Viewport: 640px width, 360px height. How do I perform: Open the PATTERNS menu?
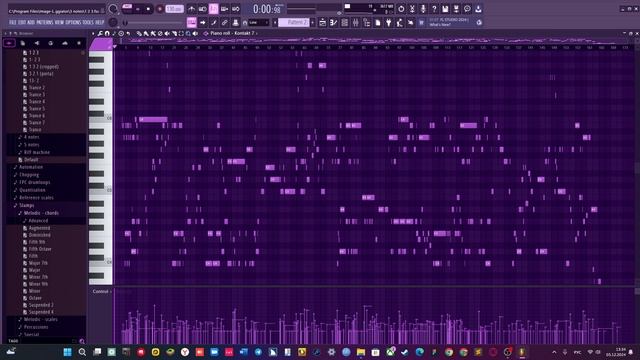pos(45,22)
